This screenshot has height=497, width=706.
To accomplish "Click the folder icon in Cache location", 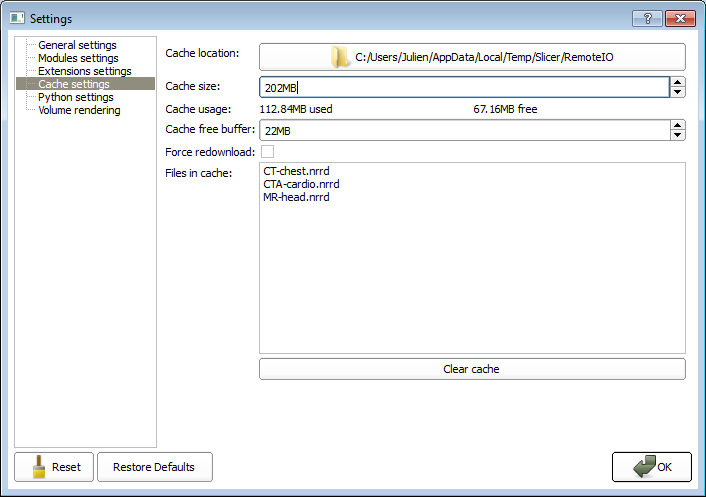I will (341, 57).
